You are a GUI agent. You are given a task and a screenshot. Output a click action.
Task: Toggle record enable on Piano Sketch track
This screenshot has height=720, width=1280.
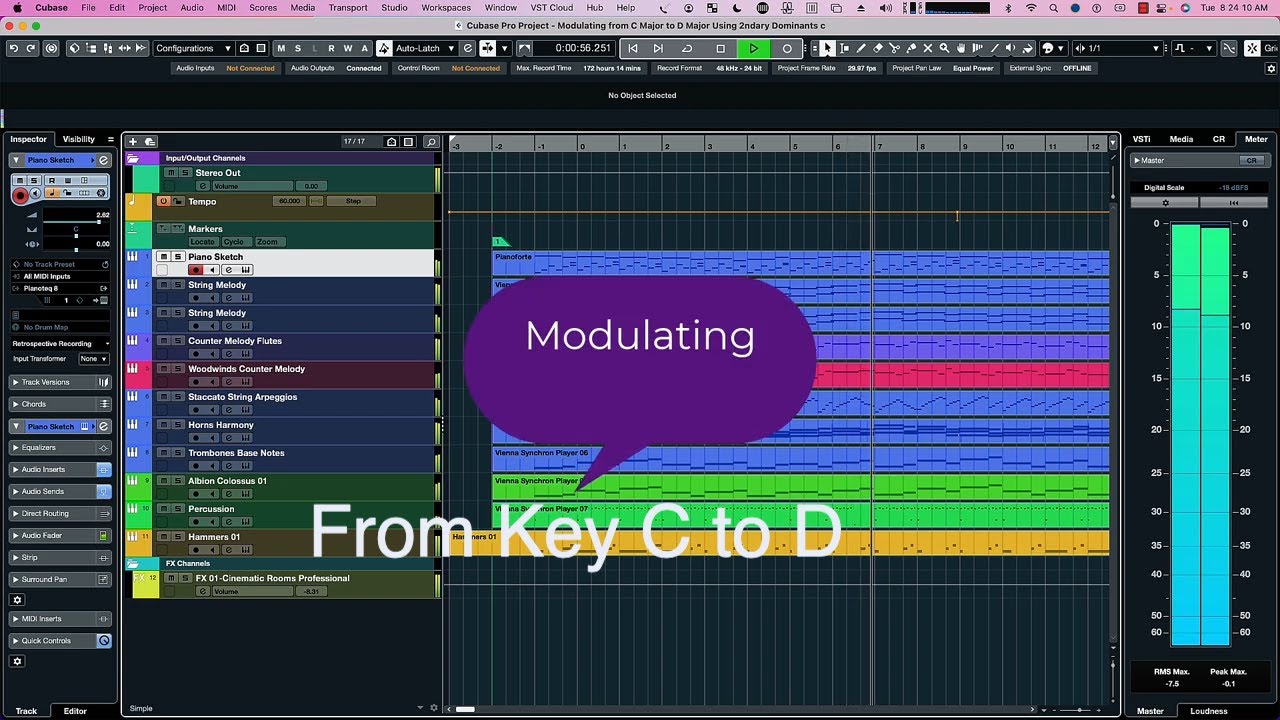pyautogui.click(x=195, y=270)
